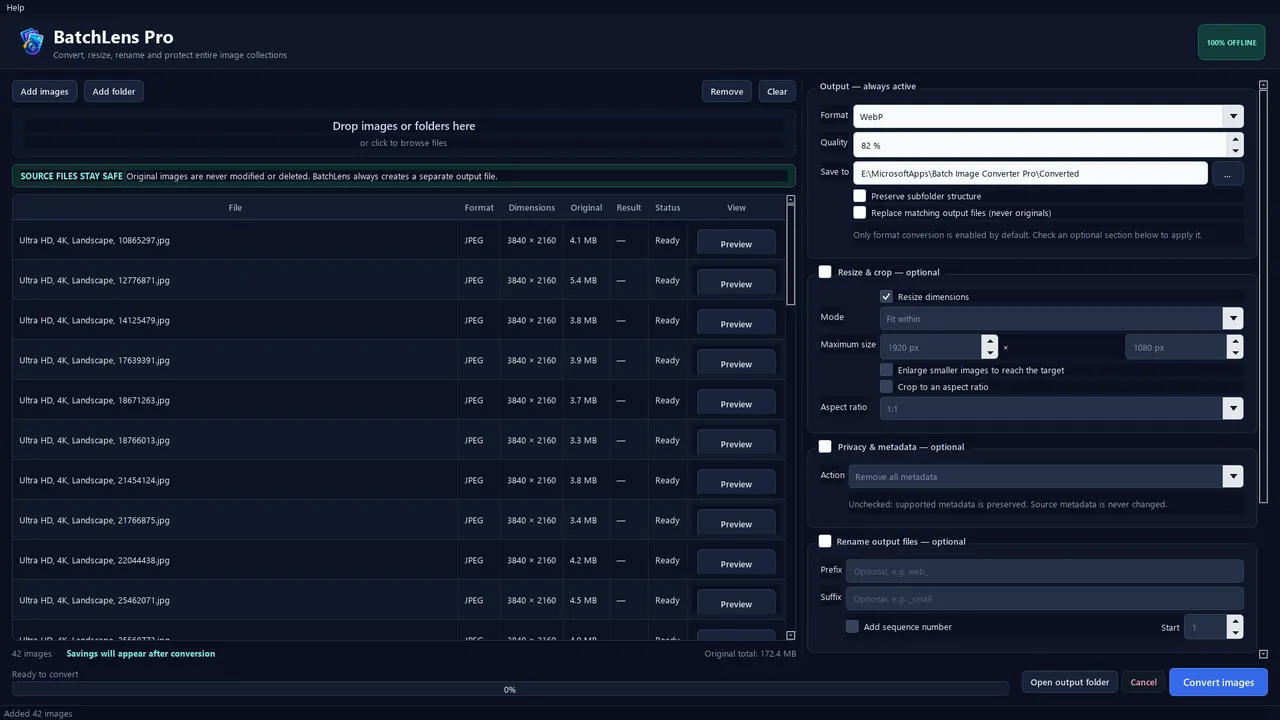Preview the image 17639391.jpg
Screen dimensions: 1280x720
736,364
